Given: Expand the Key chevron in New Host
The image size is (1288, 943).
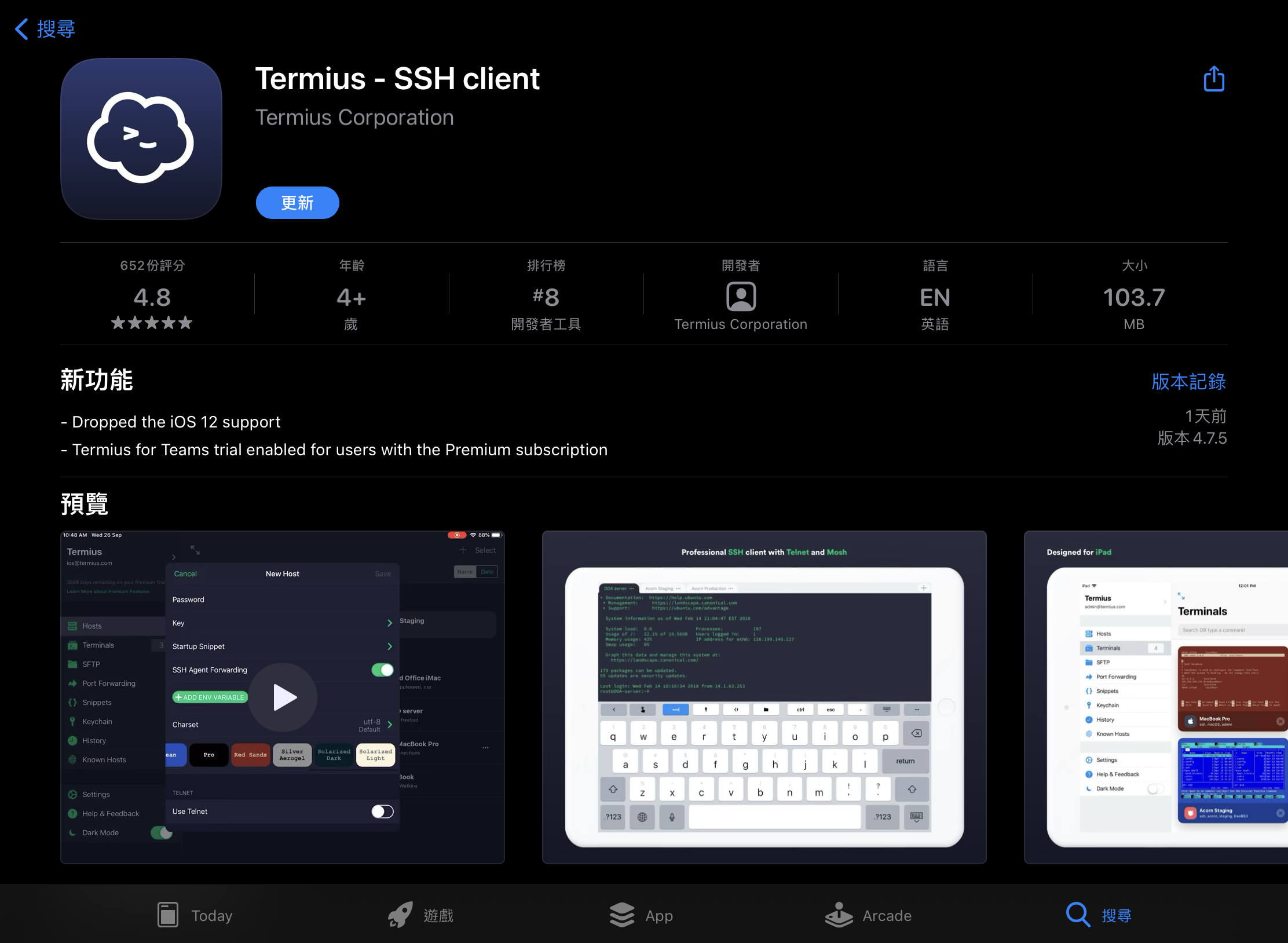Looking at the screenshot, I should (x=390, y=623).
